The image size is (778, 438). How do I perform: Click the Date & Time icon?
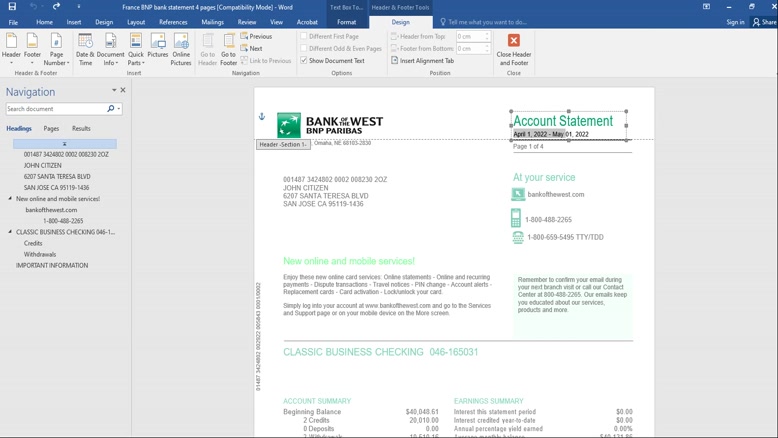click(x=85, y=48)
